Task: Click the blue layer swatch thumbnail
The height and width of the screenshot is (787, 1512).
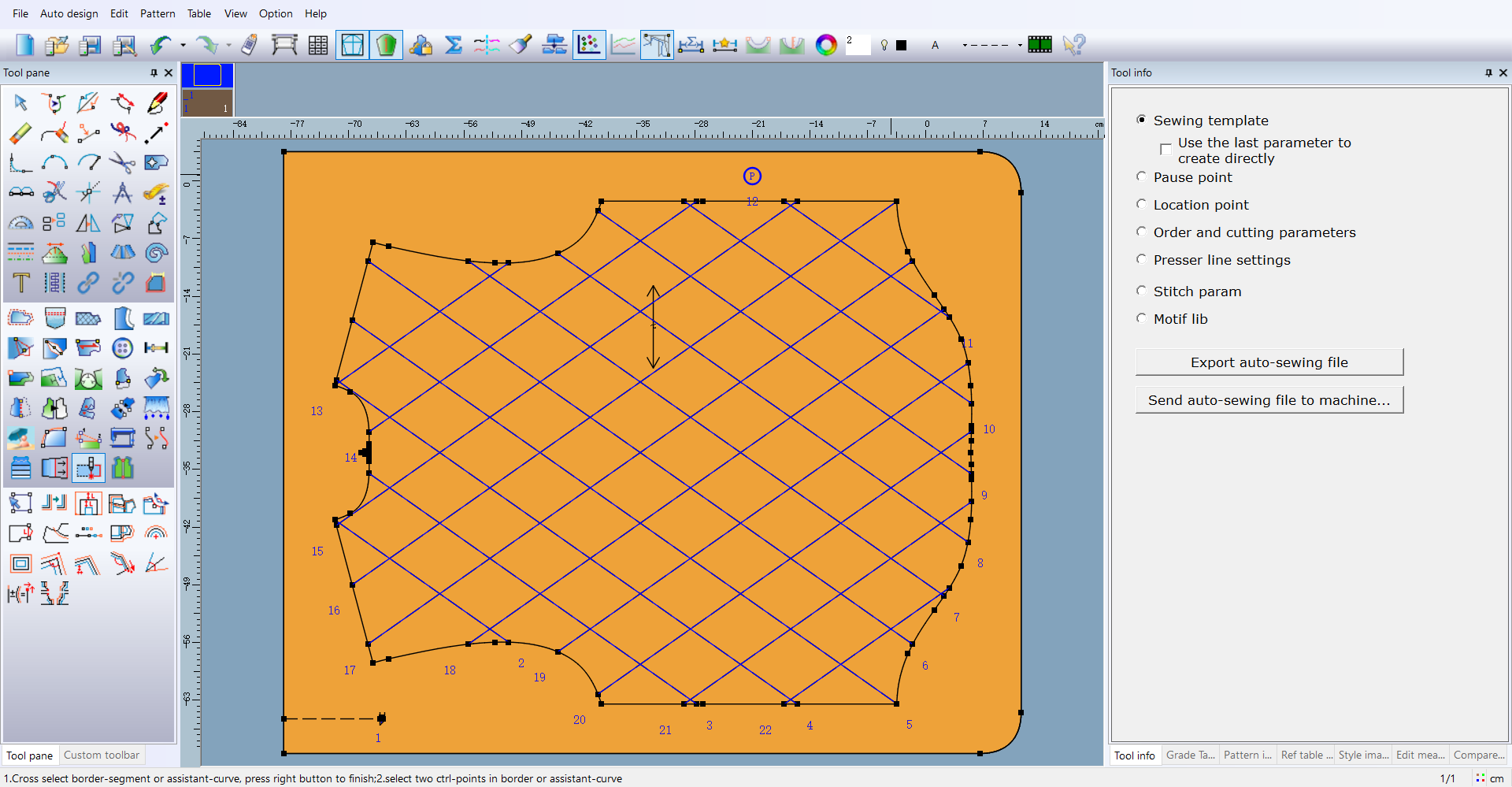Action: click(207, 75)
